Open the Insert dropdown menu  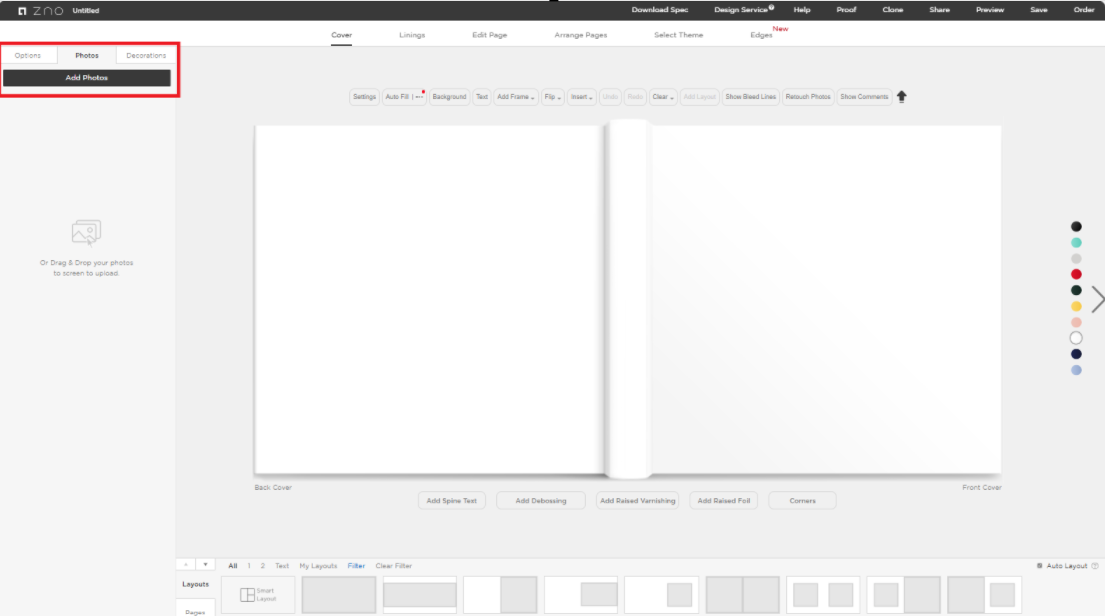581,97
